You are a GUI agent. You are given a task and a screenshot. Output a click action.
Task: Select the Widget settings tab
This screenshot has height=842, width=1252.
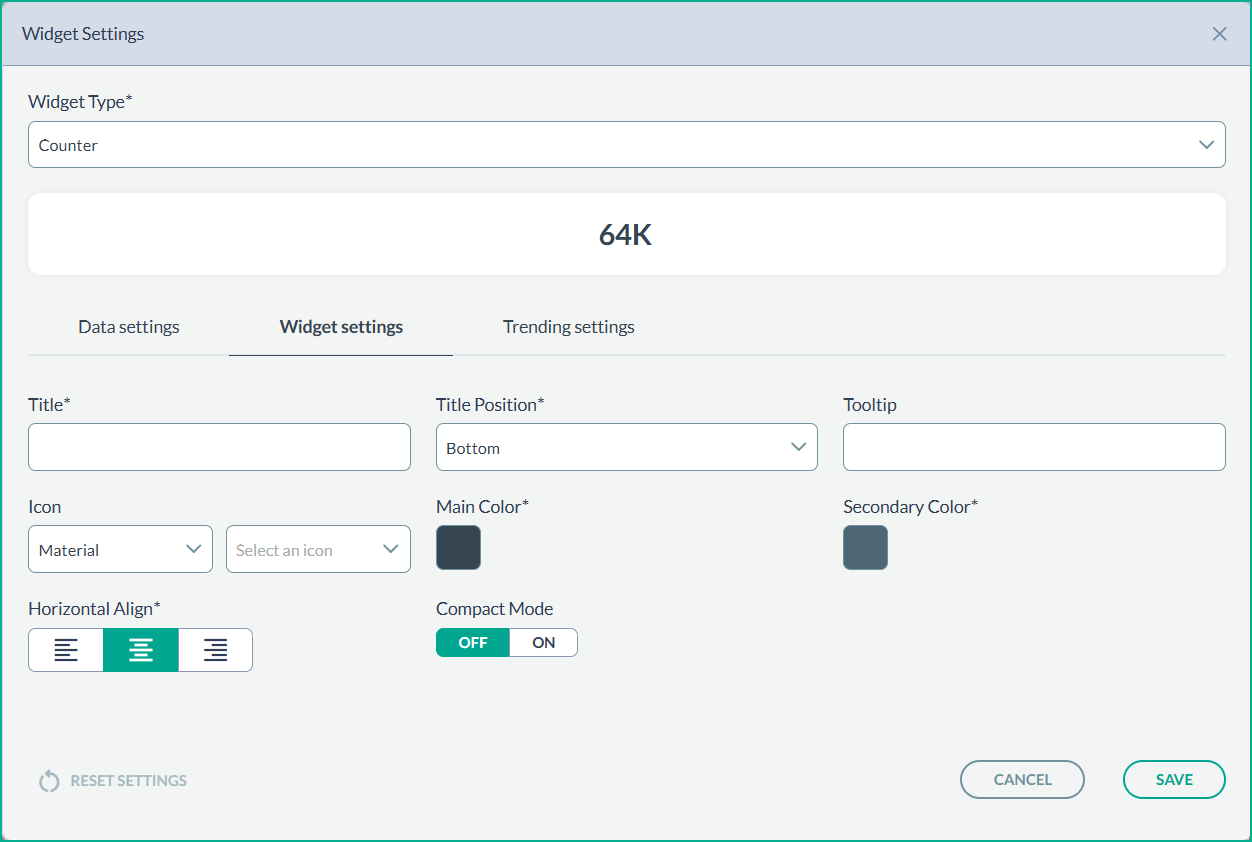pos(341,327)
